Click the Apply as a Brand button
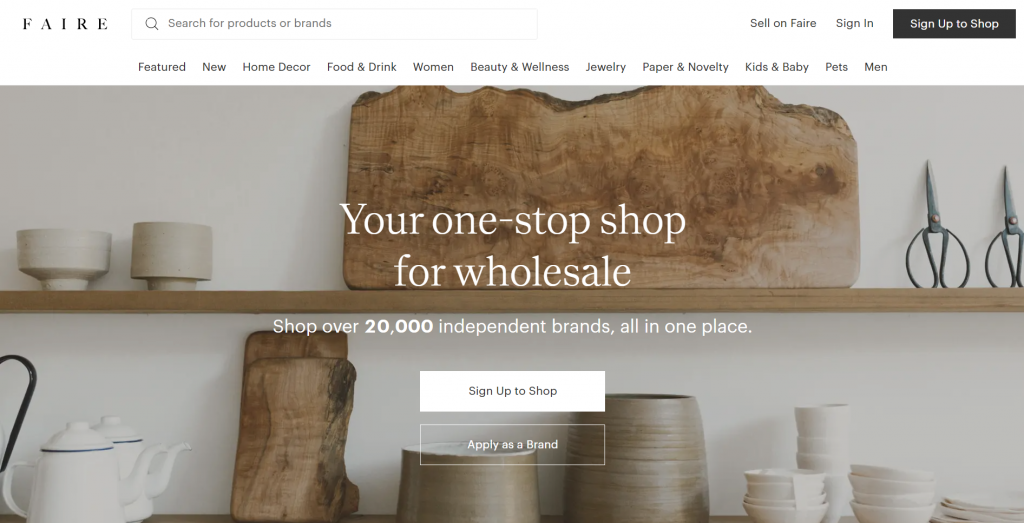The height and width of the screenshot is (523, 1024). click(512, 445)
